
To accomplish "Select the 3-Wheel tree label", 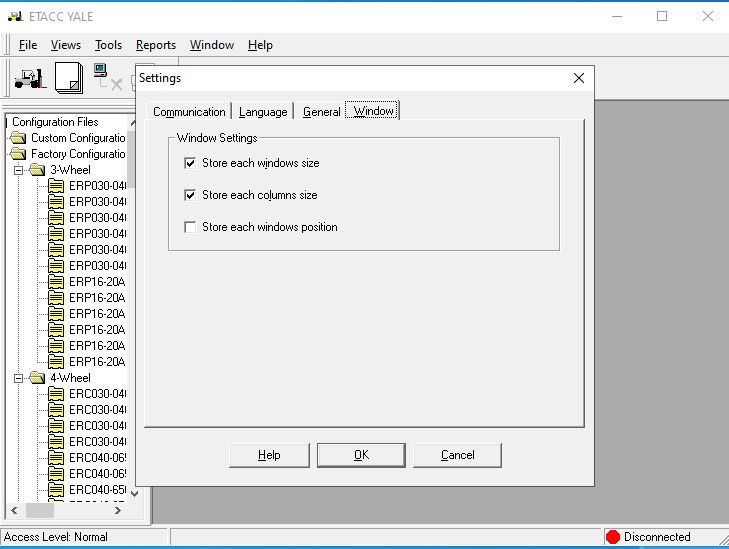I will pos(70,170).
